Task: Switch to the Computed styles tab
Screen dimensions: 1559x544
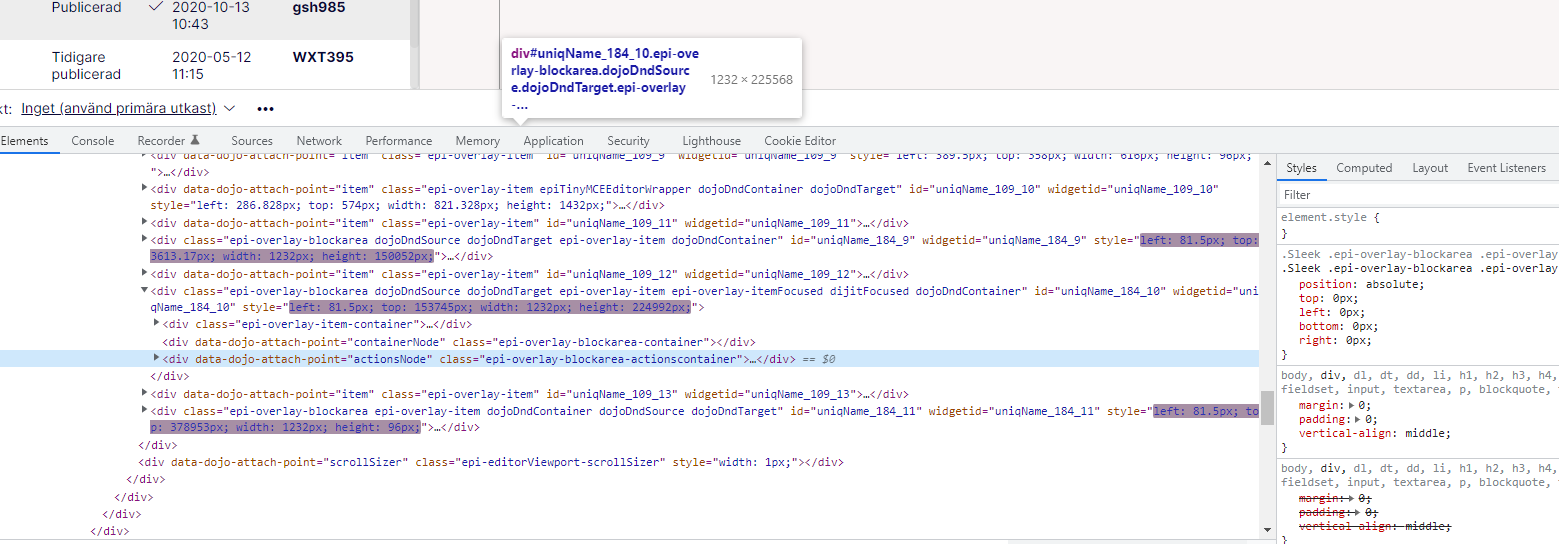Action: point(1364,168)
